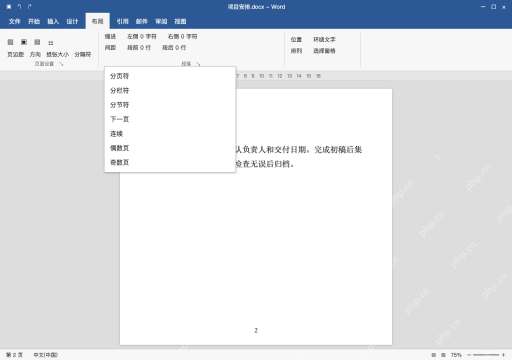512x360 pixels.
Task: Click the undo arrow in the title bar
Action: pos(19,7)
